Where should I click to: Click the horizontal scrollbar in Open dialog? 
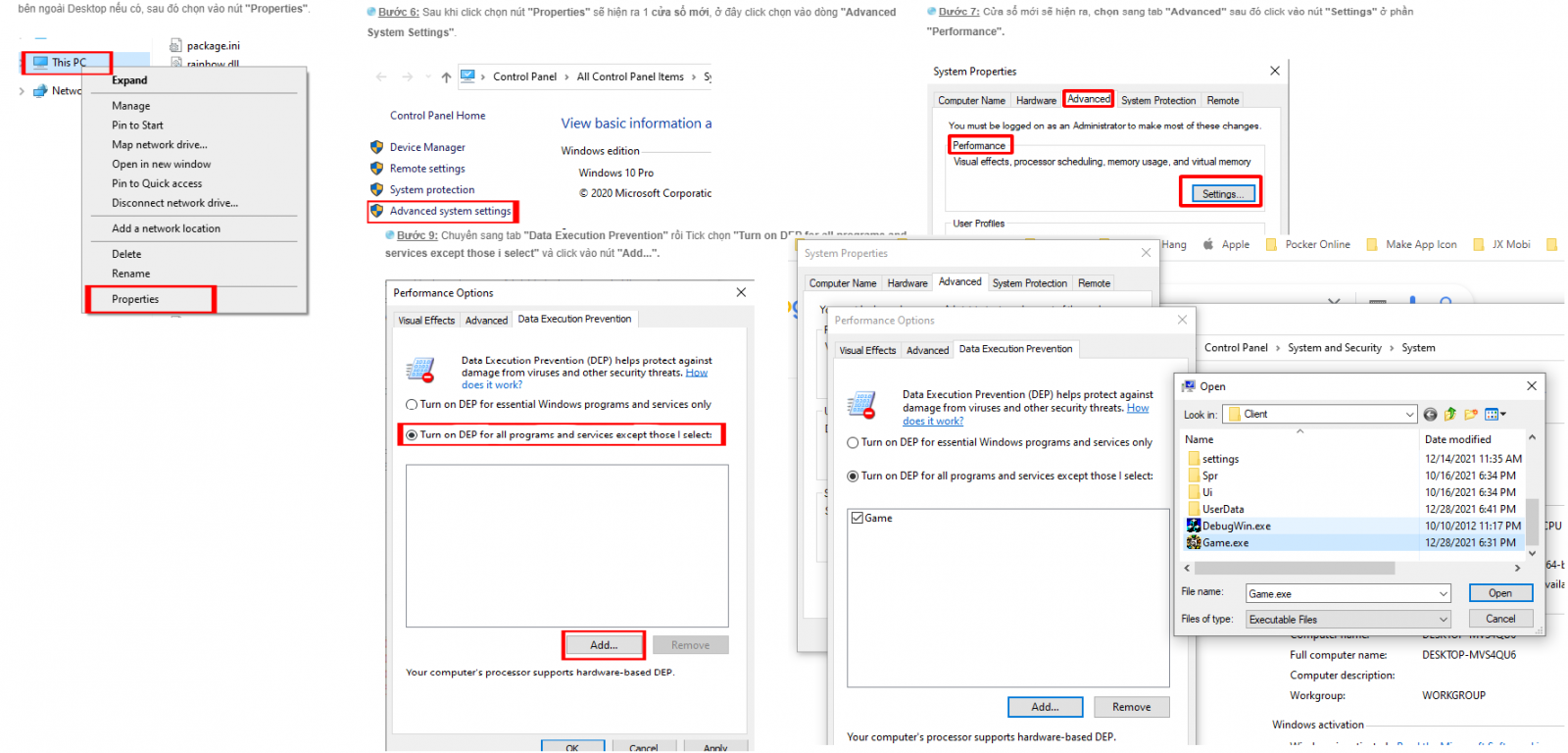[1352, 569]
